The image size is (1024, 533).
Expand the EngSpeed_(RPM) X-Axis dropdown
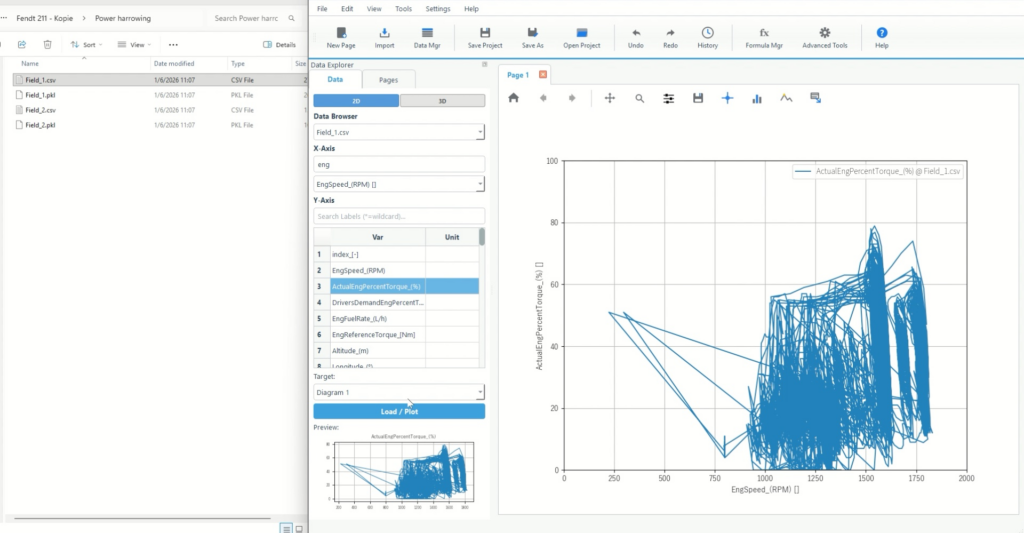pyautogui.click(x=399, y=184)
